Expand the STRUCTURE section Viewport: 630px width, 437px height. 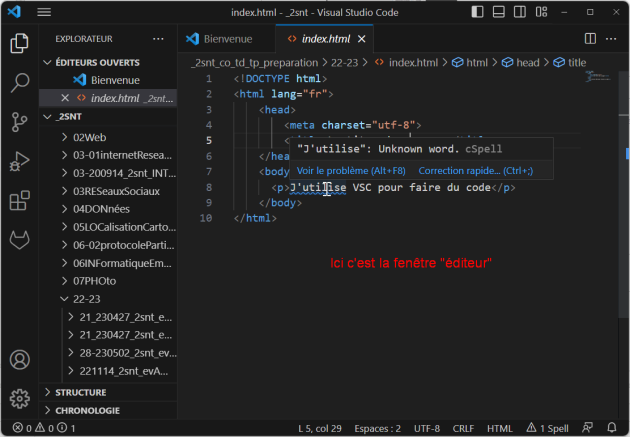pyautogui.click(x=80, y=392)
